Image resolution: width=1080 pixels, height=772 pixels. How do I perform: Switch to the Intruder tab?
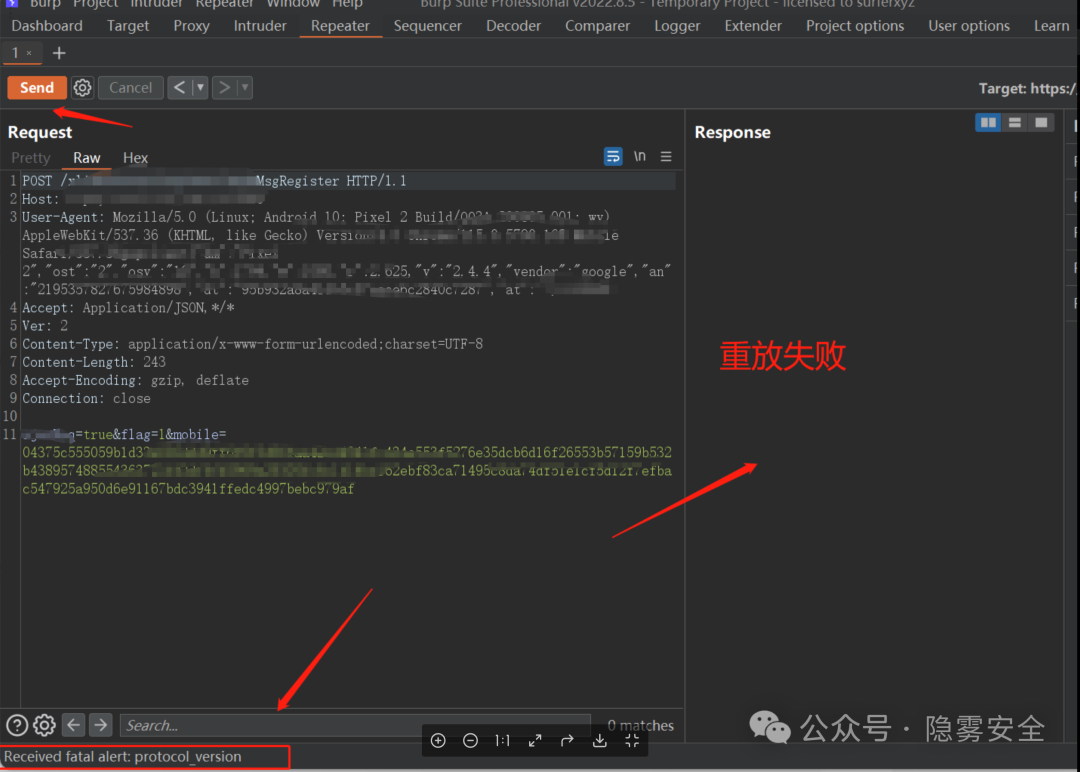260,25
